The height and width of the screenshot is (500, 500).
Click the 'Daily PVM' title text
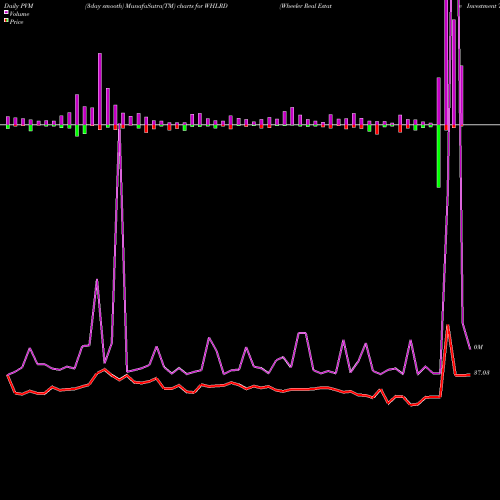click(19, 6)
